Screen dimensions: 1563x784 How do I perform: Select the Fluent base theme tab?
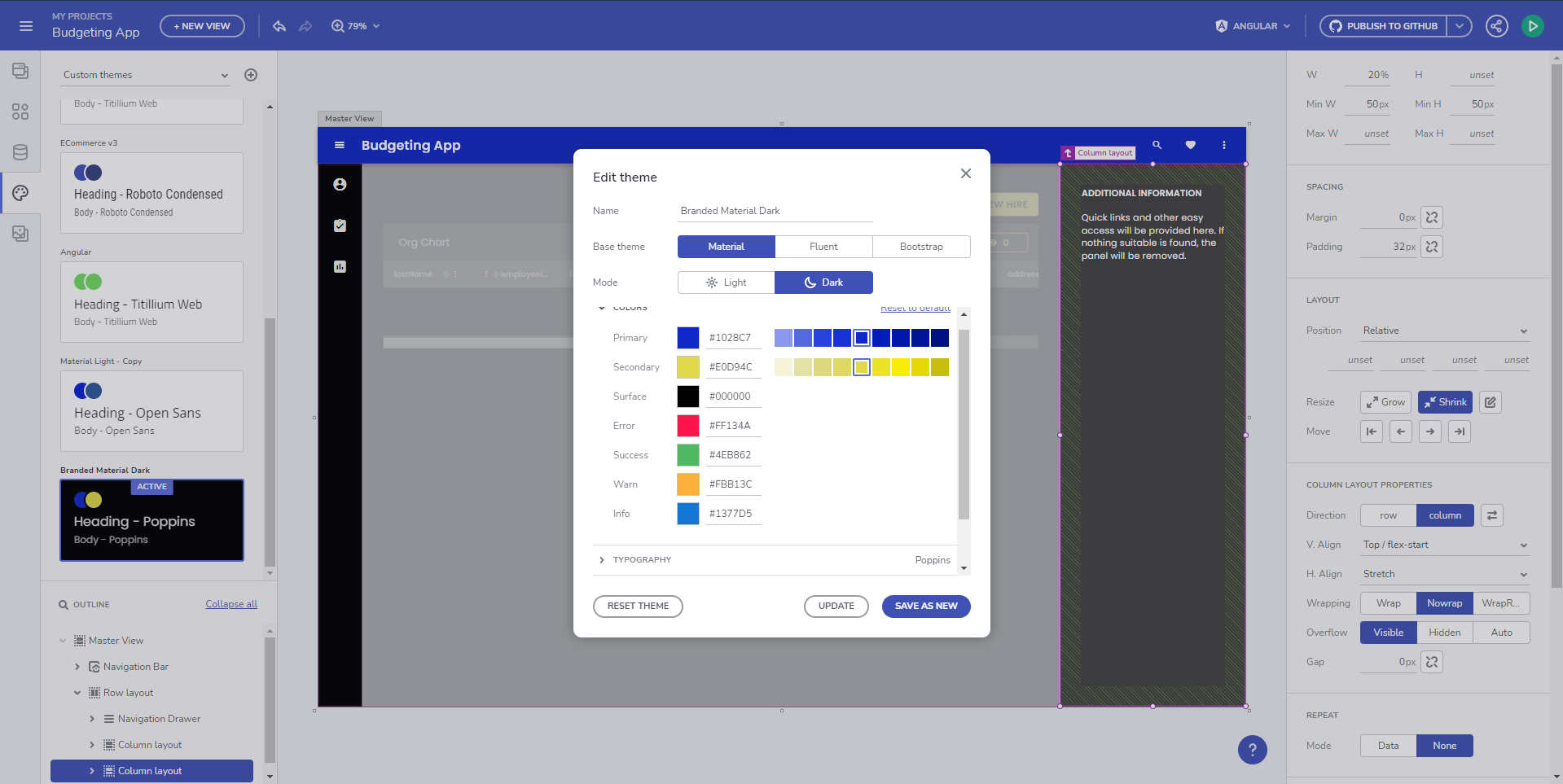[823, 246]
